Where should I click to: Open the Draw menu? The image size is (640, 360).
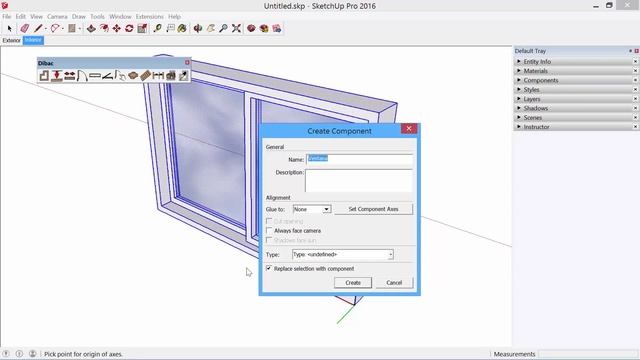pyautogui.click(x=79, y=16)
